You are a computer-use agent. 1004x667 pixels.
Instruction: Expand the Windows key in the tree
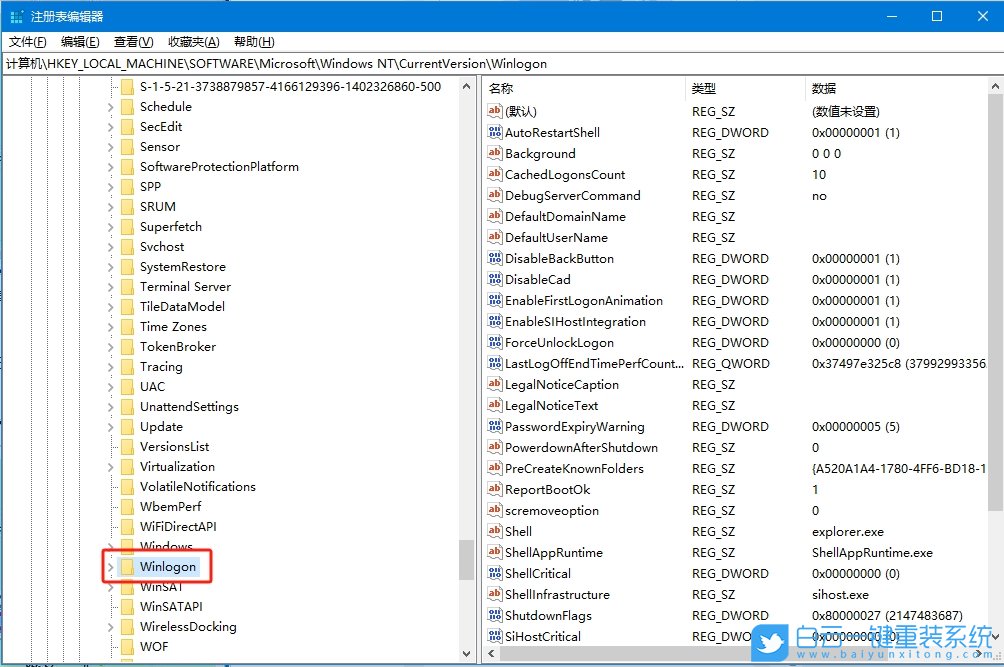click(110, 546)
